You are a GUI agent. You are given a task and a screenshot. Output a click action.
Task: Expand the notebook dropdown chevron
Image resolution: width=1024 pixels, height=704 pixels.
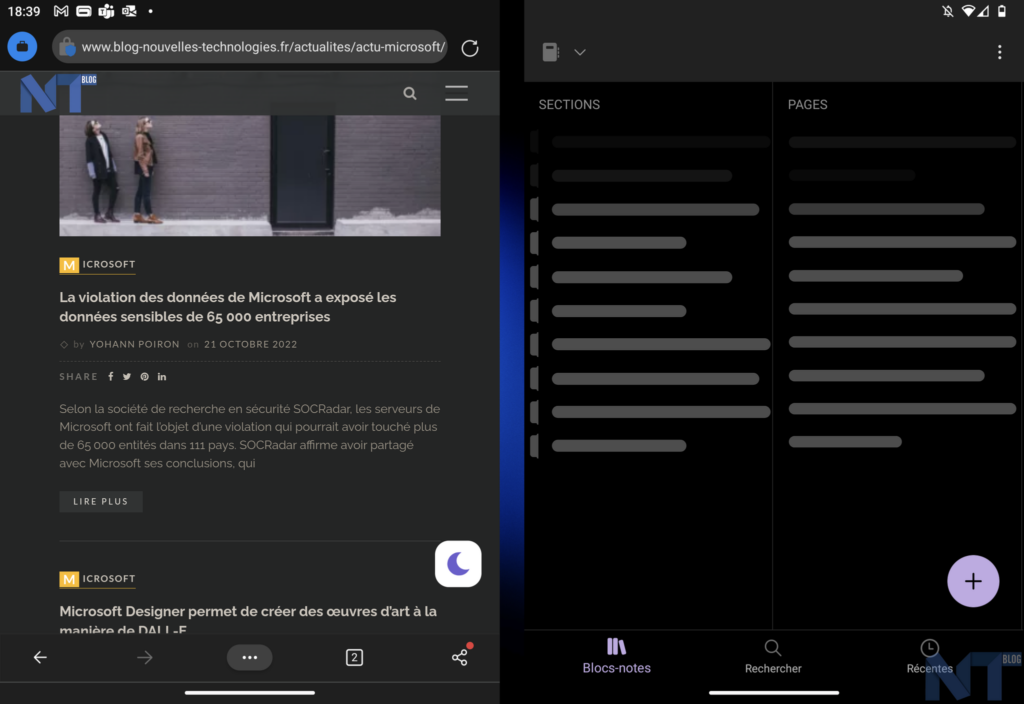[x=580, y=52]
